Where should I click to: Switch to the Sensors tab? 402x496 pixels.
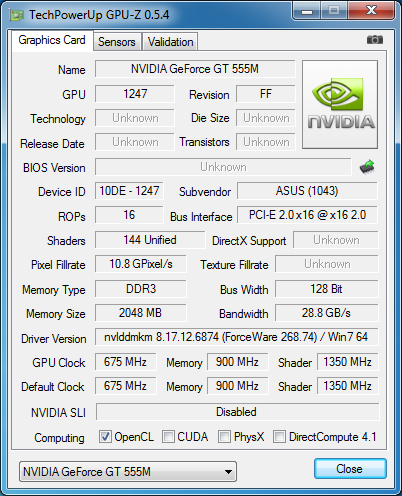117,42
